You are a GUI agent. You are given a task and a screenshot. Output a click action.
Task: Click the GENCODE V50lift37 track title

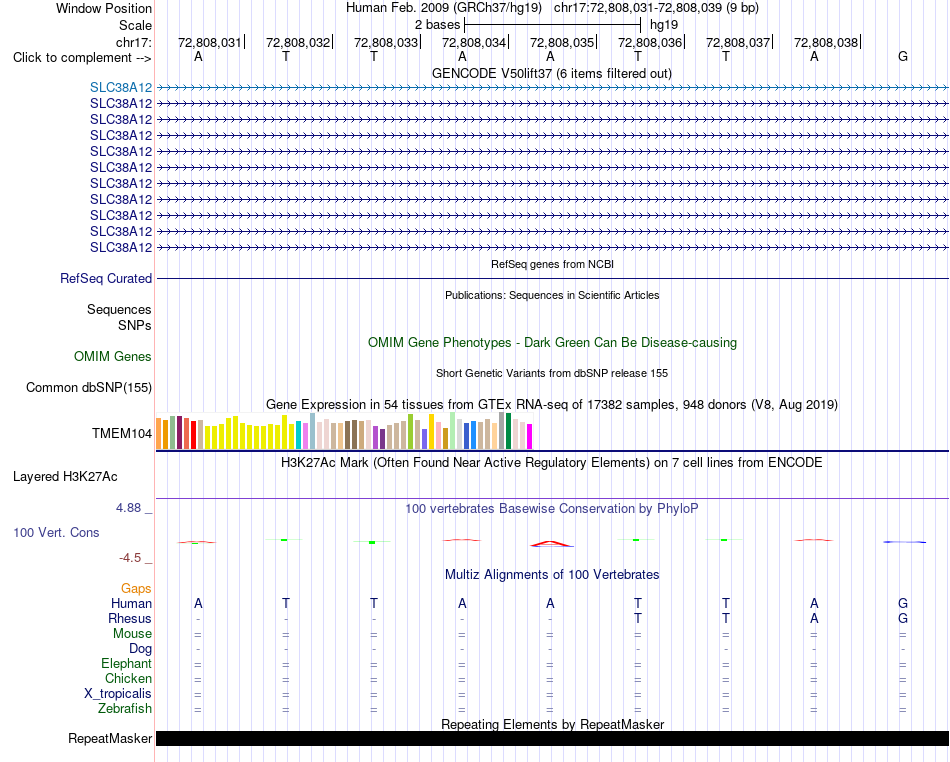(x=552, y=73)
